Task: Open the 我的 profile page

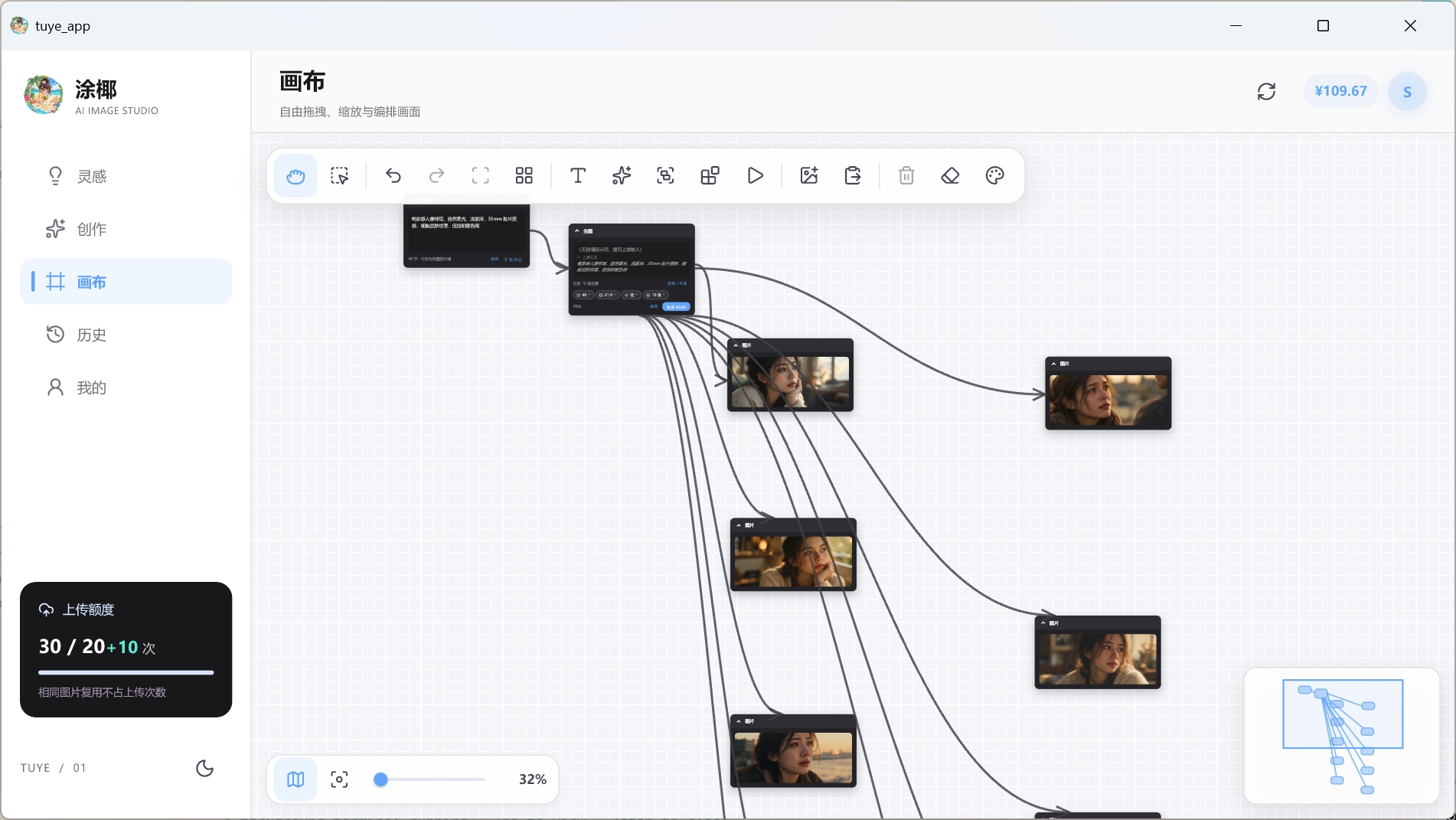Action: pyautogui.click(x=126, y=387)
